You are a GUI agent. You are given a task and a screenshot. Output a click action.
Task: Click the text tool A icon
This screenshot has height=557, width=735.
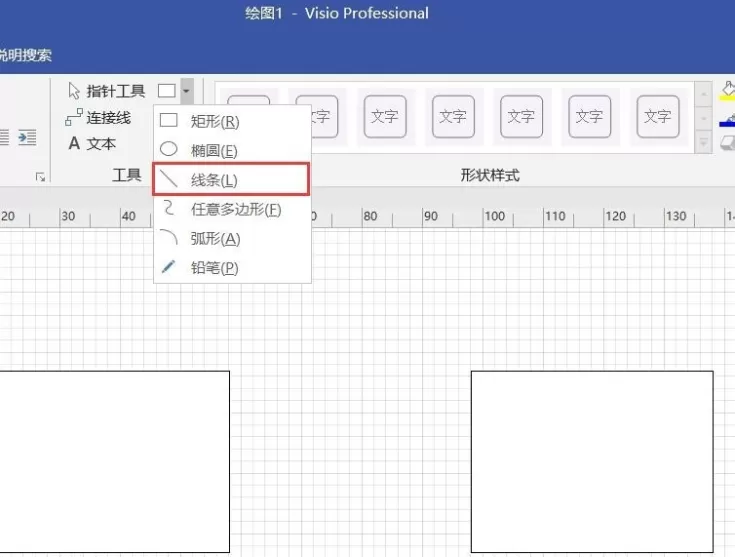click(74, 143)
